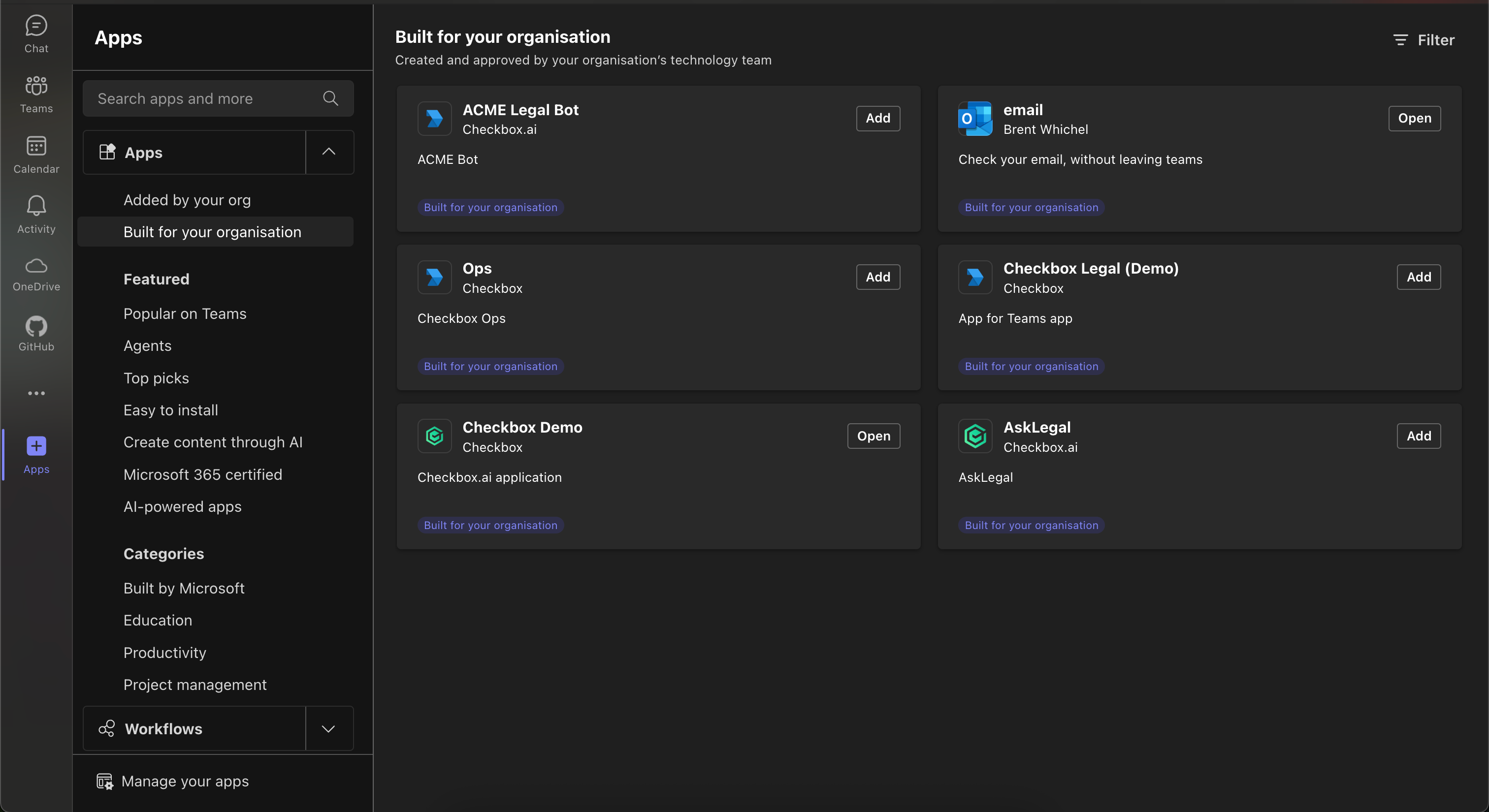Click the Workflows section label
1489x812 pixels.
coord(163,729)
